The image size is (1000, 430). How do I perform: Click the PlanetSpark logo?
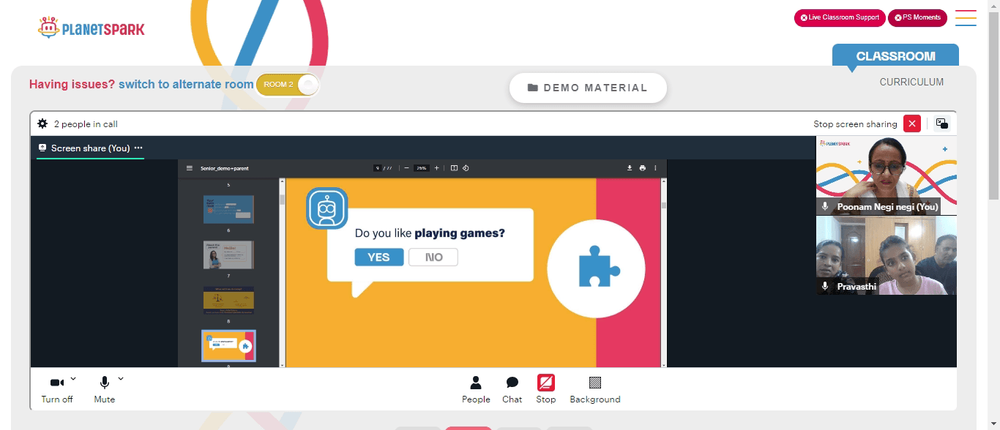pyautogui.click(x=91, y=28)
